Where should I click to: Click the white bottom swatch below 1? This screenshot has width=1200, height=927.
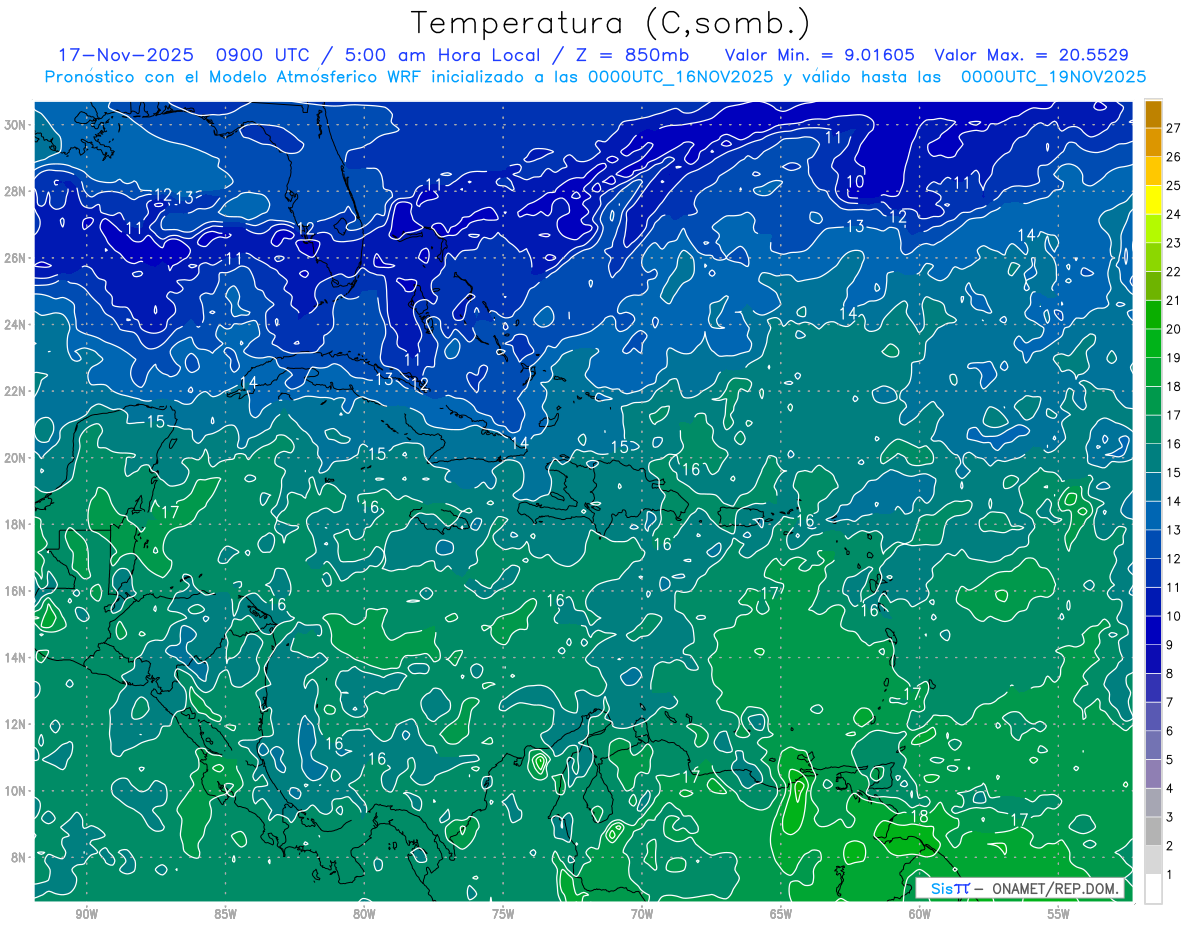pyautogui.click(x=1153, y=889)
